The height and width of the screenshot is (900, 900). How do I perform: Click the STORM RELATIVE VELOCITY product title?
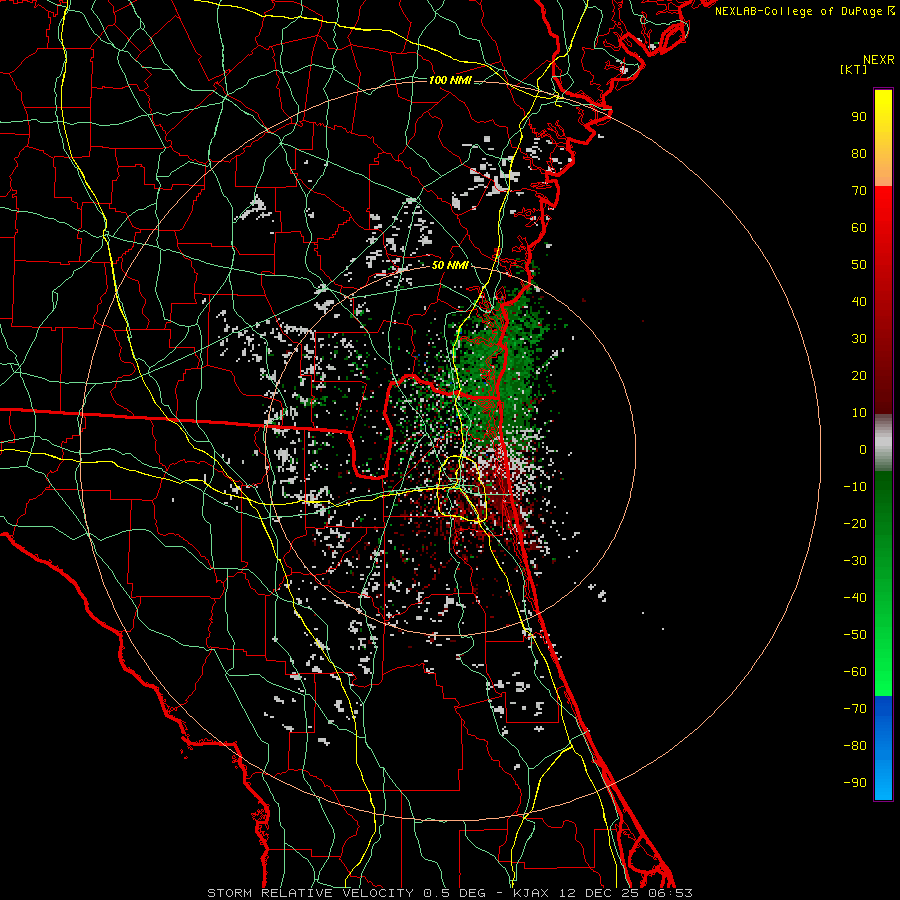(310, 893)
